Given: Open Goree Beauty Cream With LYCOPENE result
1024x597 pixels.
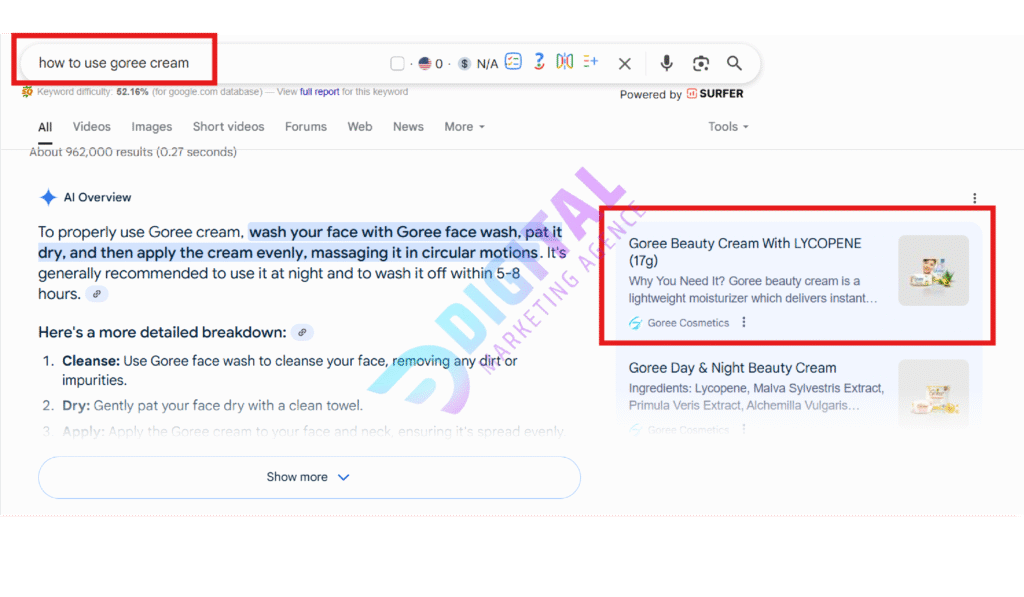Looking at the screenshot, I should coord(744,243).
